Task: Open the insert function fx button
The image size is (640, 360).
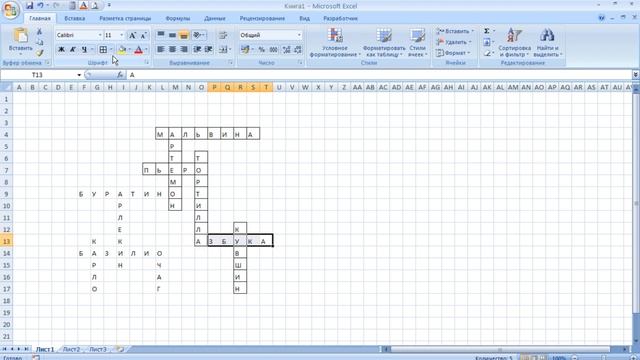Action: (120, 75)
